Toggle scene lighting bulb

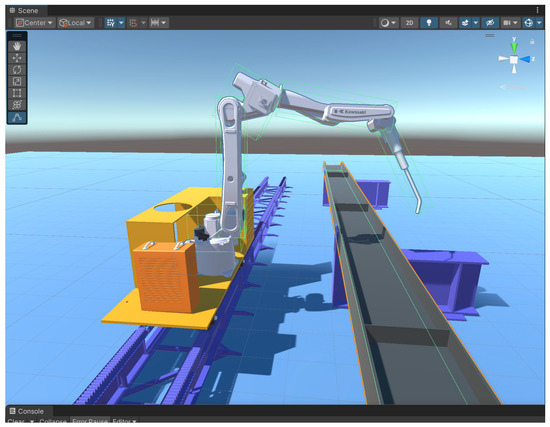[x=429, y=23]
